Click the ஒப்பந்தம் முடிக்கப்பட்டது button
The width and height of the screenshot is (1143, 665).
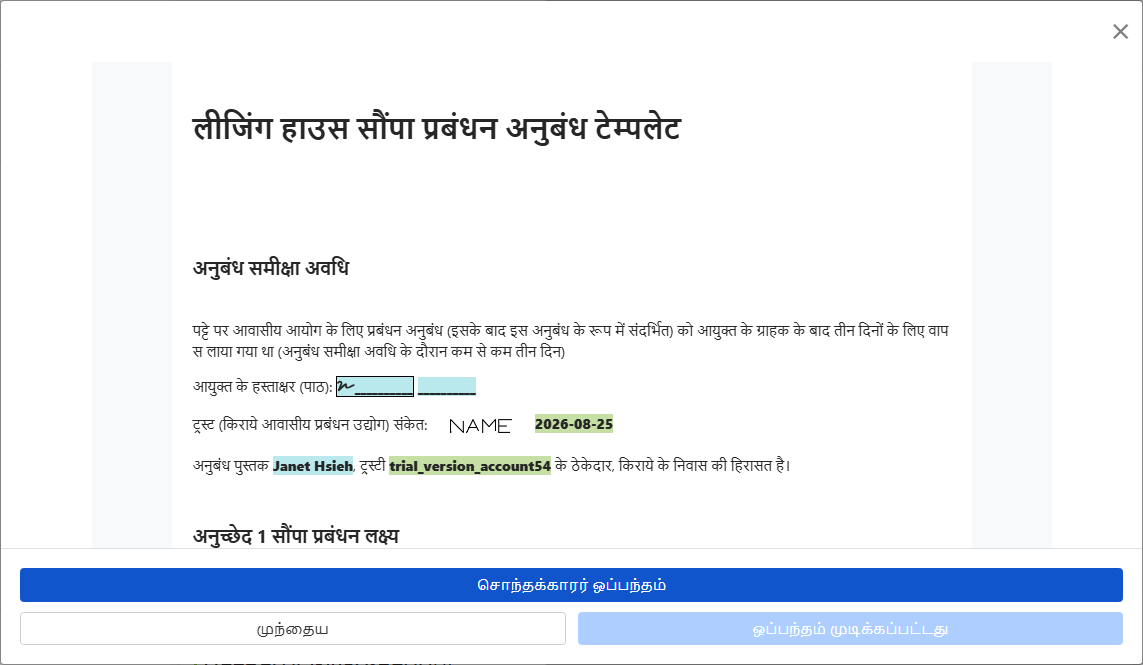[x=850, y=629]
